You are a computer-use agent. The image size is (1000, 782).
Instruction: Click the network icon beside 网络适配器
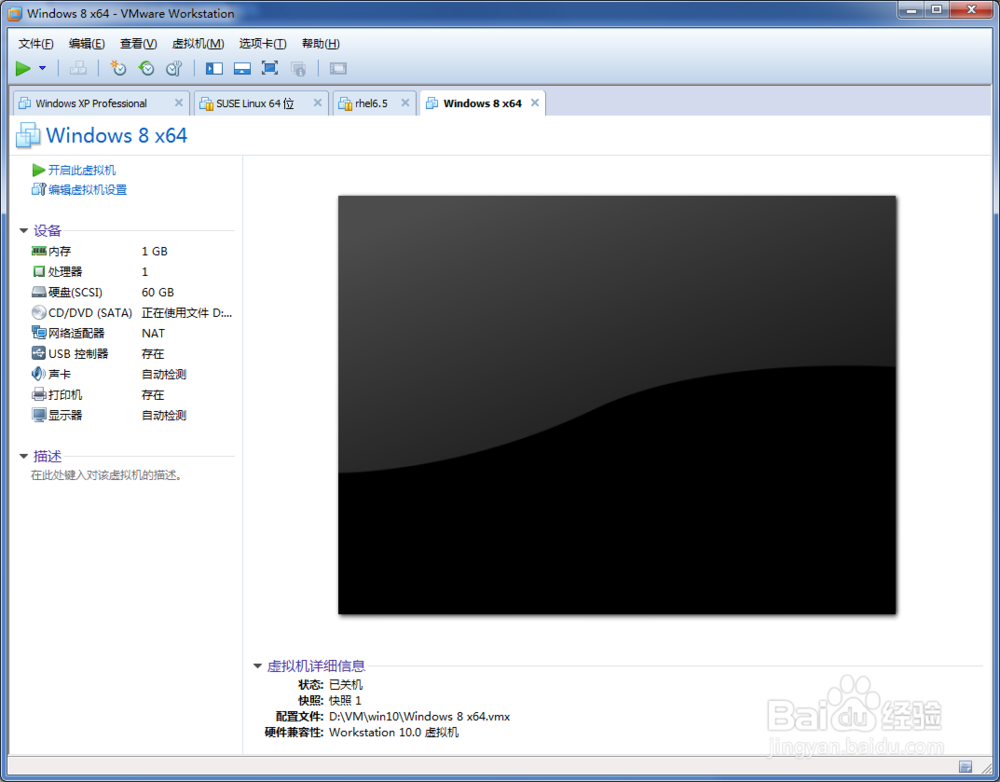[x=39, y=332]
